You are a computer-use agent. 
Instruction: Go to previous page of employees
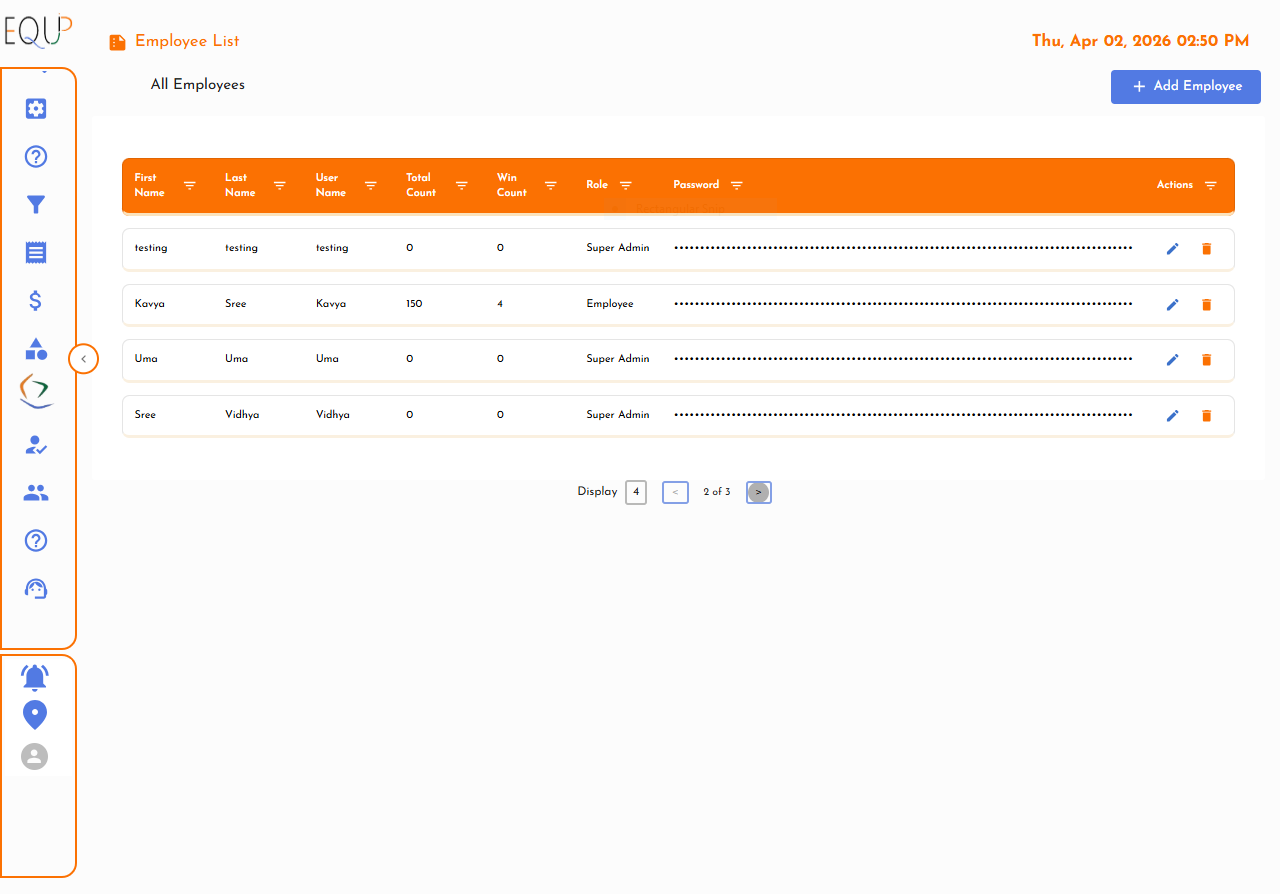675,492
